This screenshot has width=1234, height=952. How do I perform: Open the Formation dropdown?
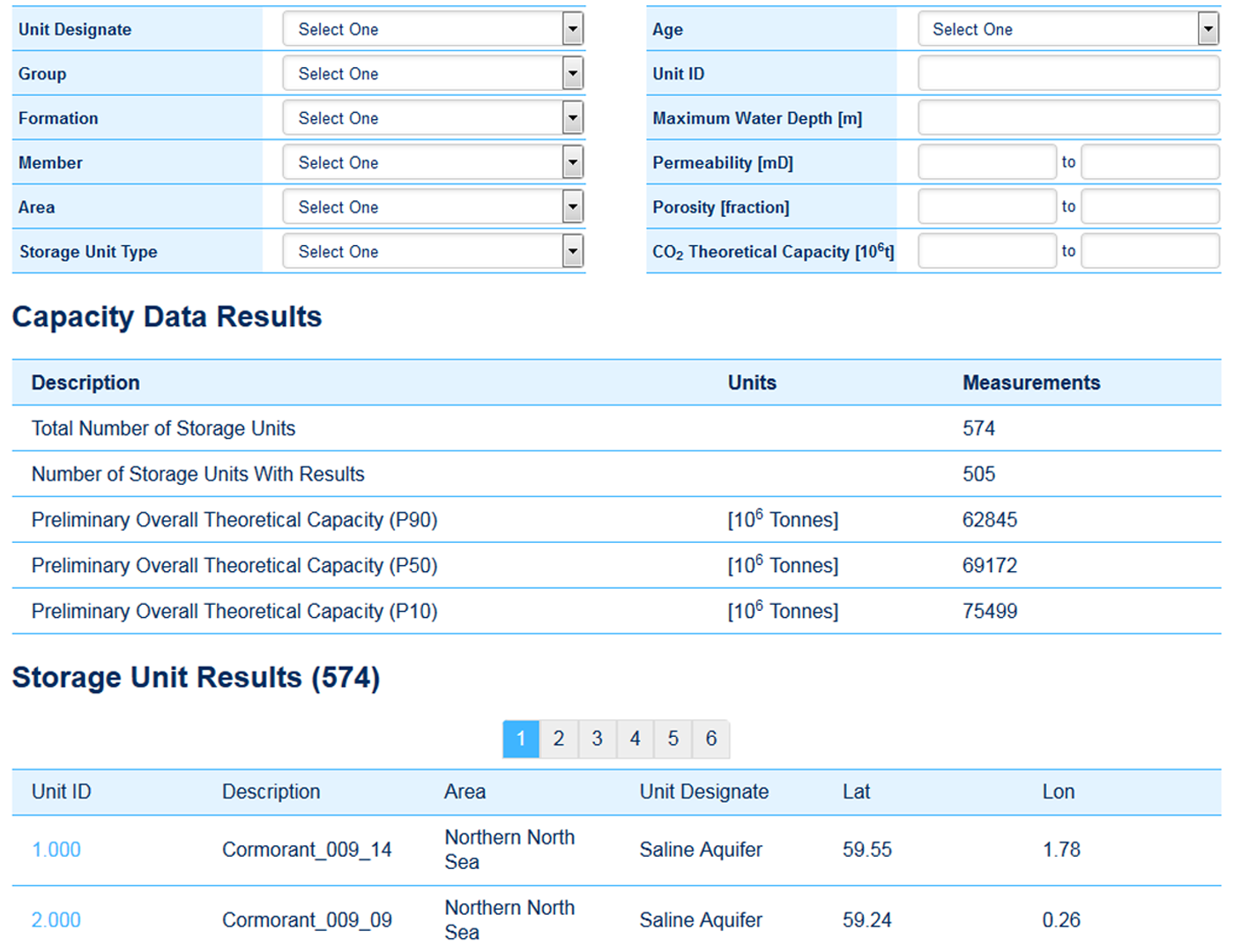coord(433,118)
